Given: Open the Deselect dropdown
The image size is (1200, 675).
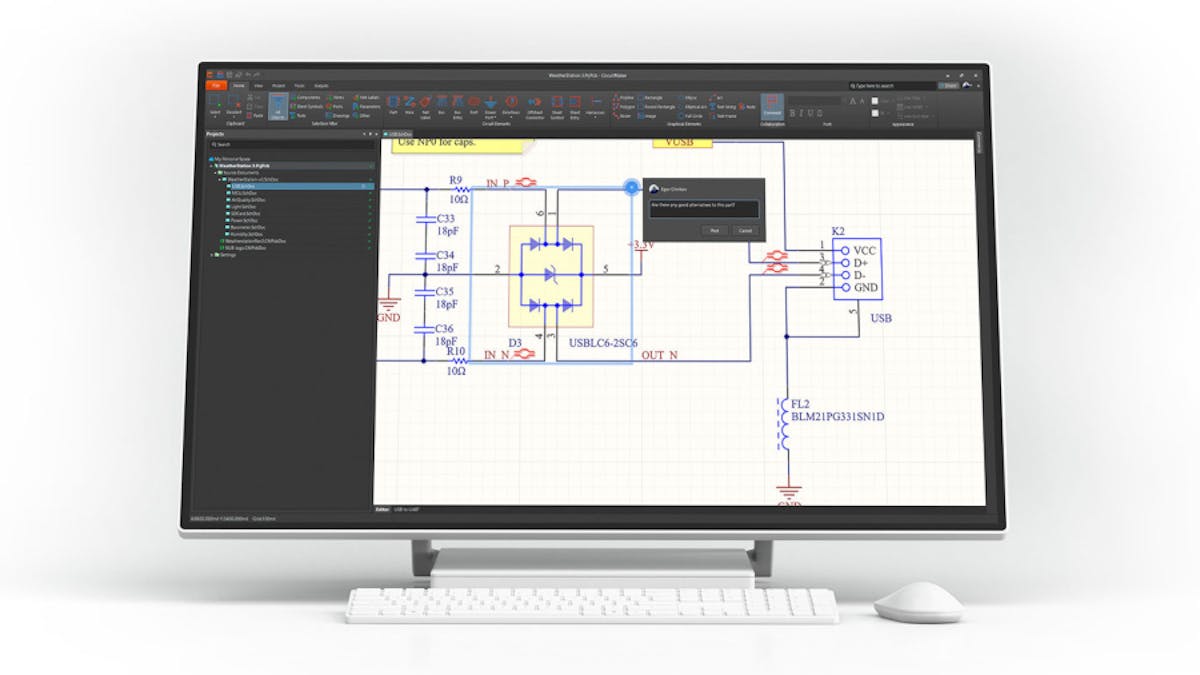Looking at the screenshot, I should click(234, 106).
